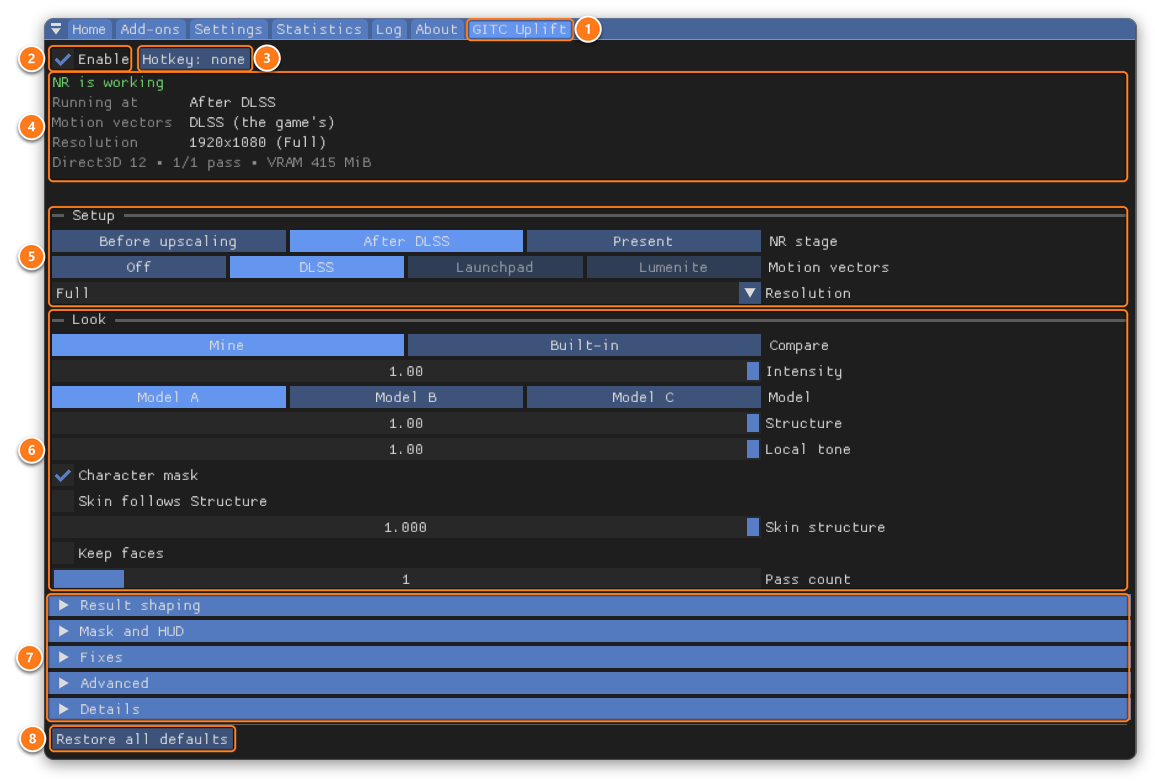Click the 'Direct3D 12' info line
Screen dimensions: 1155x782
211,162
